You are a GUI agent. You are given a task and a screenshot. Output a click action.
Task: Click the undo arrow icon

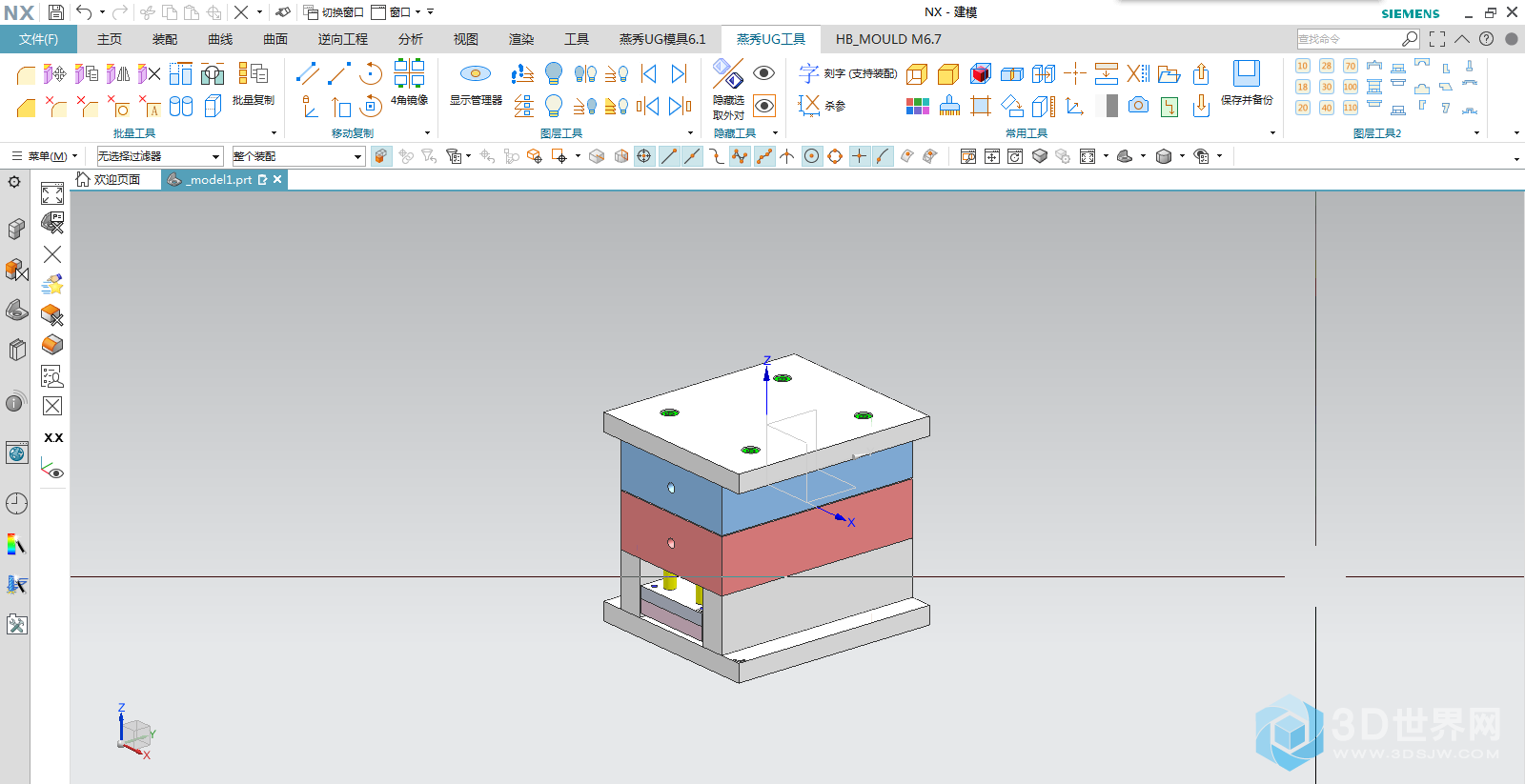coord(84,12)
